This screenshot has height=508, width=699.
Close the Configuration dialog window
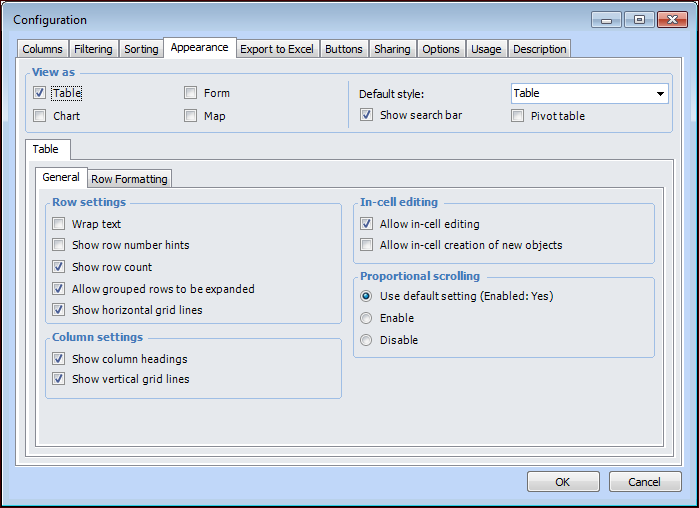669,19
